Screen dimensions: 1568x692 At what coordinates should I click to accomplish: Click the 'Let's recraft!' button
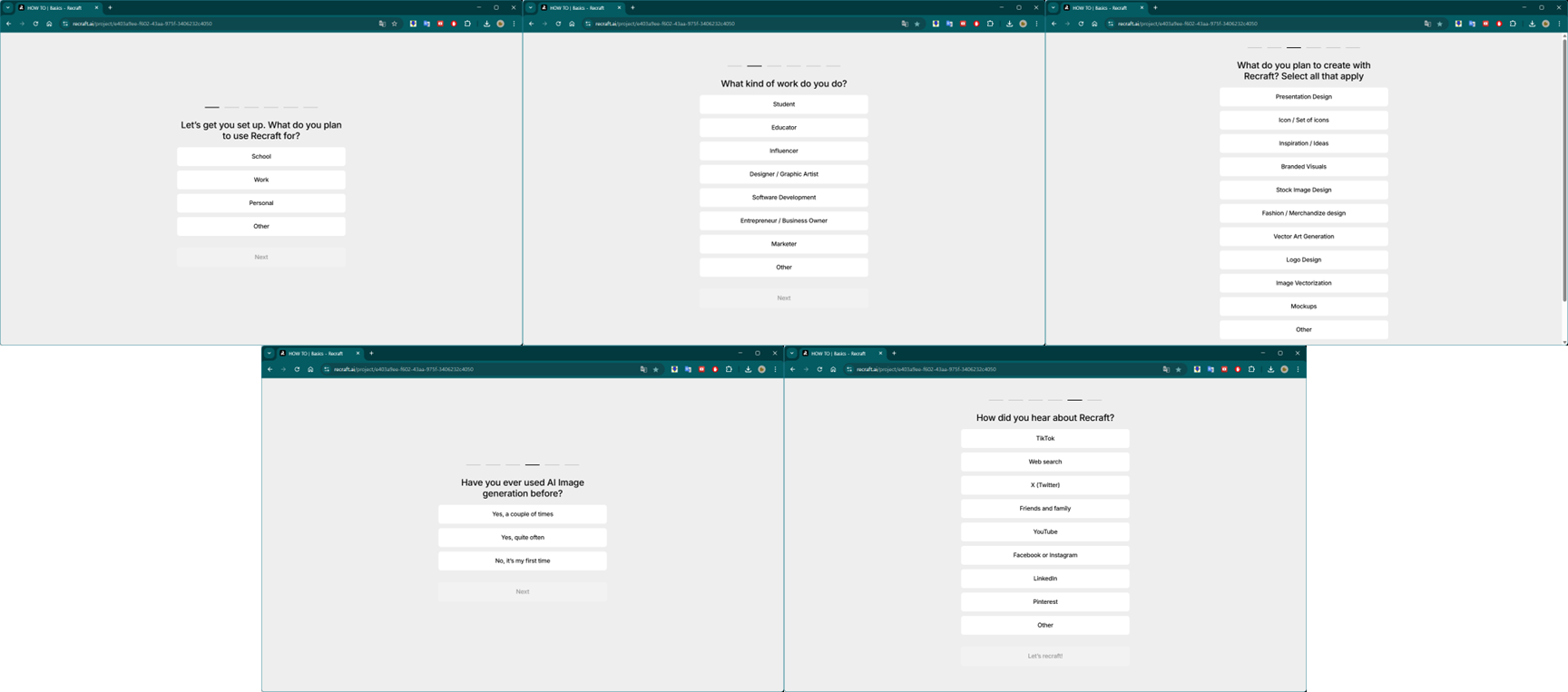point(1045,656)
